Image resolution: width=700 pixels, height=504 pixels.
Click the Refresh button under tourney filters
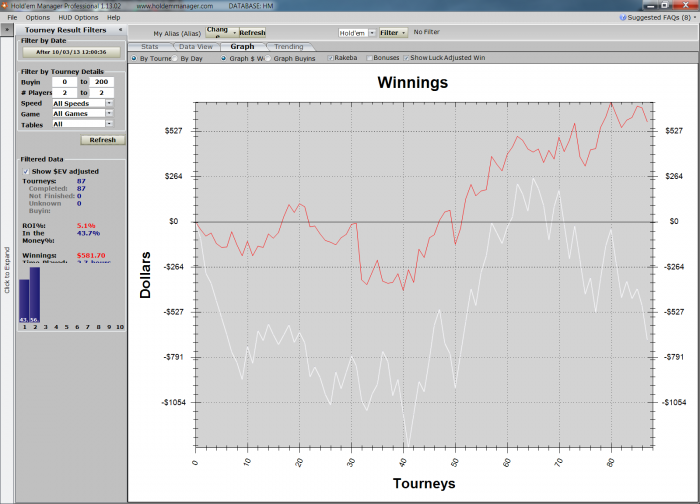point(103,140)
